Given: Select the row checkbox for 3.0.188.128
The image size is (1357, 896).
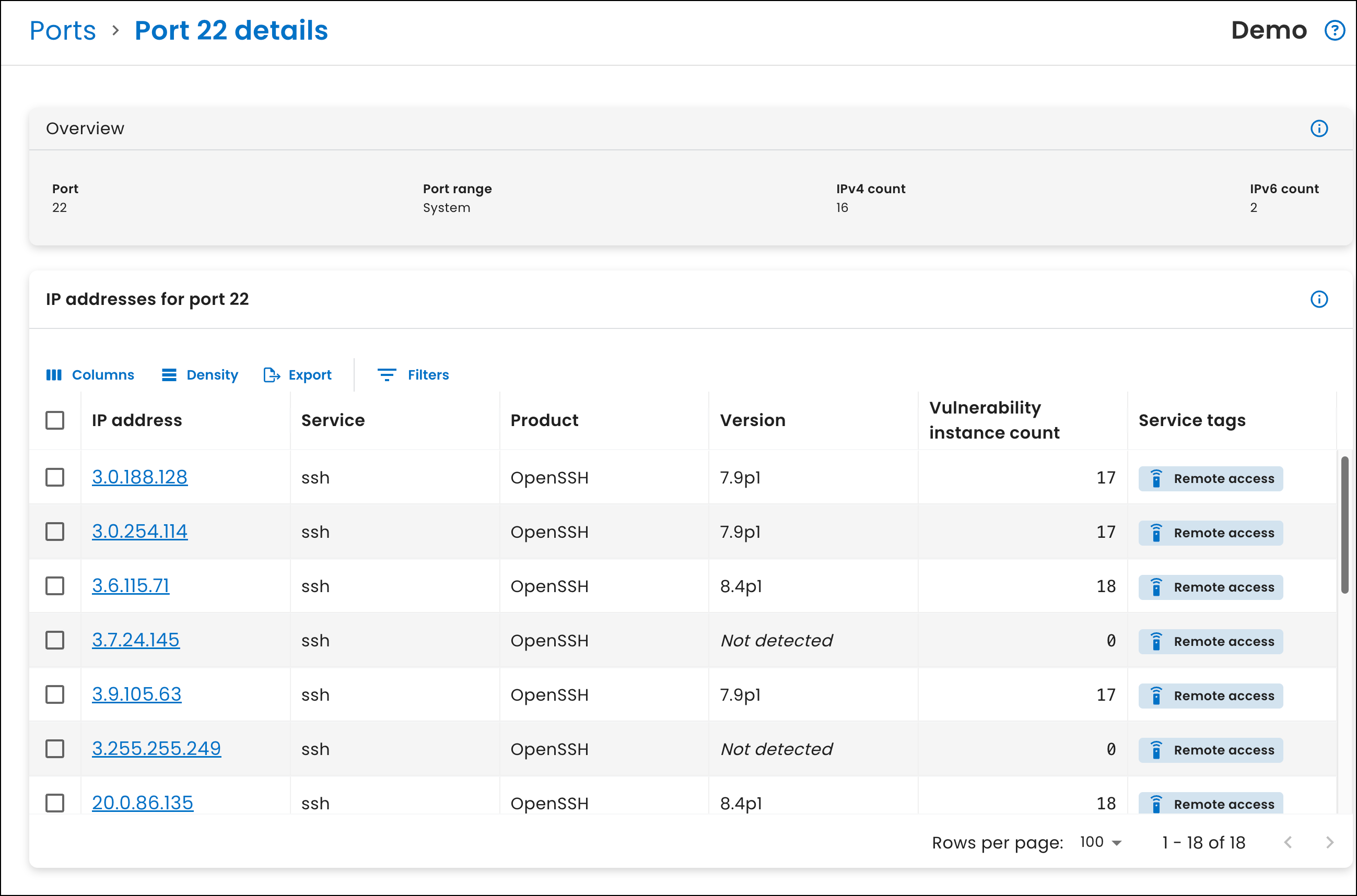Looking at the screenshot, I should 55,477.
